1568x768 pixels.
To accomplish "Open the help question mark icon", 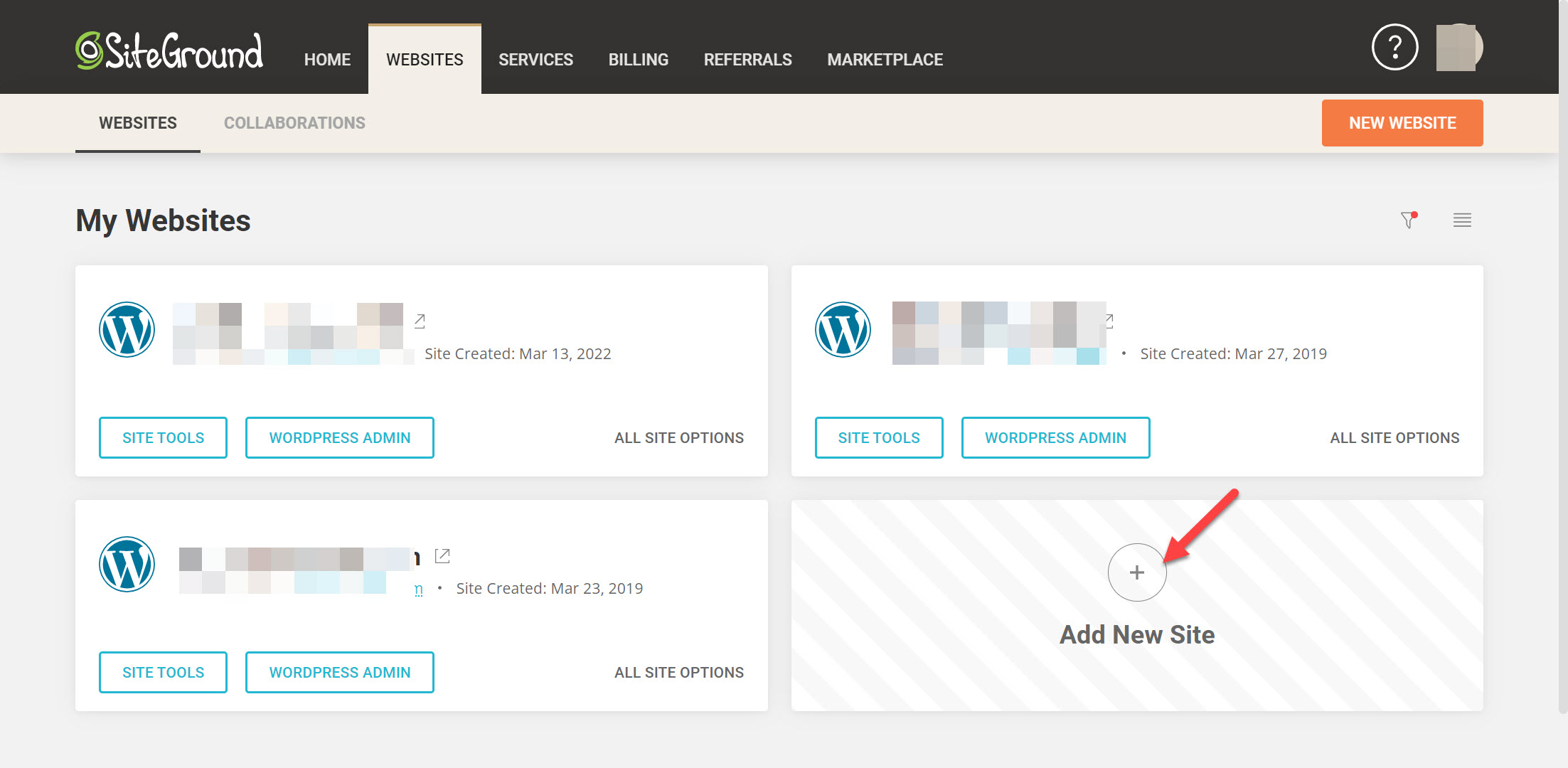I will click(x=1394, y=48).
